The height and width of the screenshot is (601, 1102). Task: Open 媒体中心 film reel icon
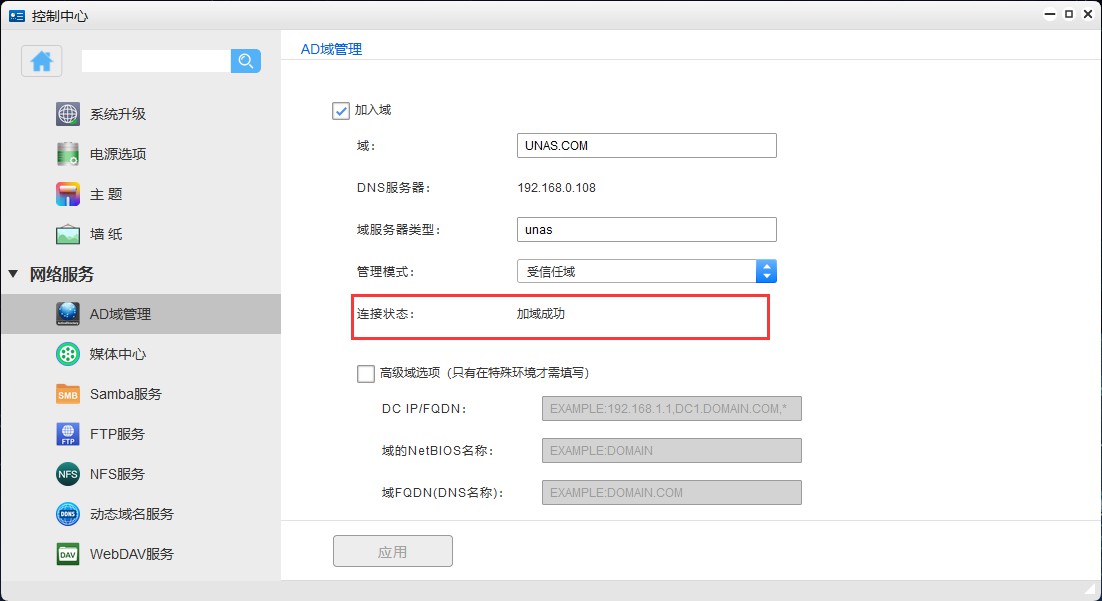point(68,354)
